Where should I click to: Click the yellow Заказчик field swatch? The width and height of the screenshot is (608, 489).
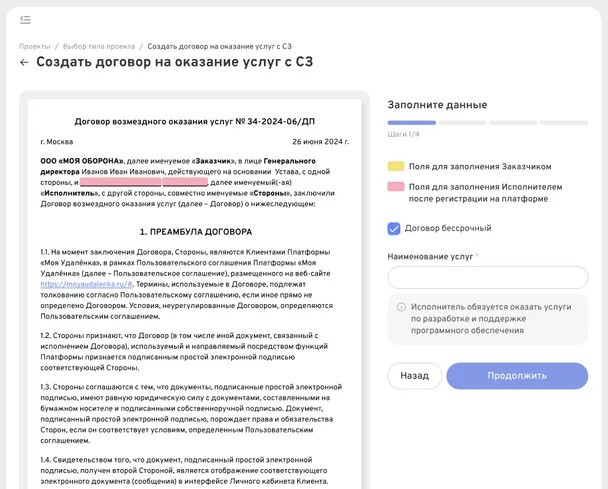point(396,166)
